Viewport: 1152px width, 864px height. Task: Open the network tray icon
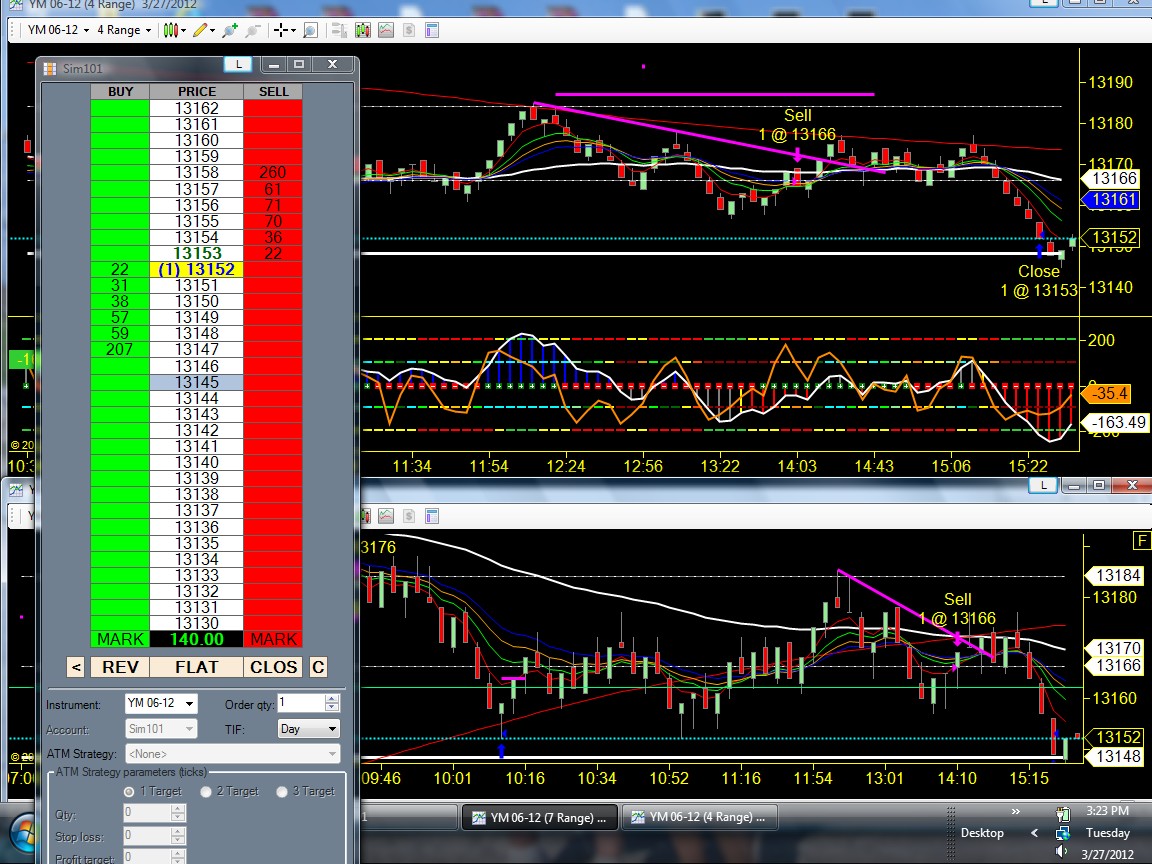coord(1062,833)
